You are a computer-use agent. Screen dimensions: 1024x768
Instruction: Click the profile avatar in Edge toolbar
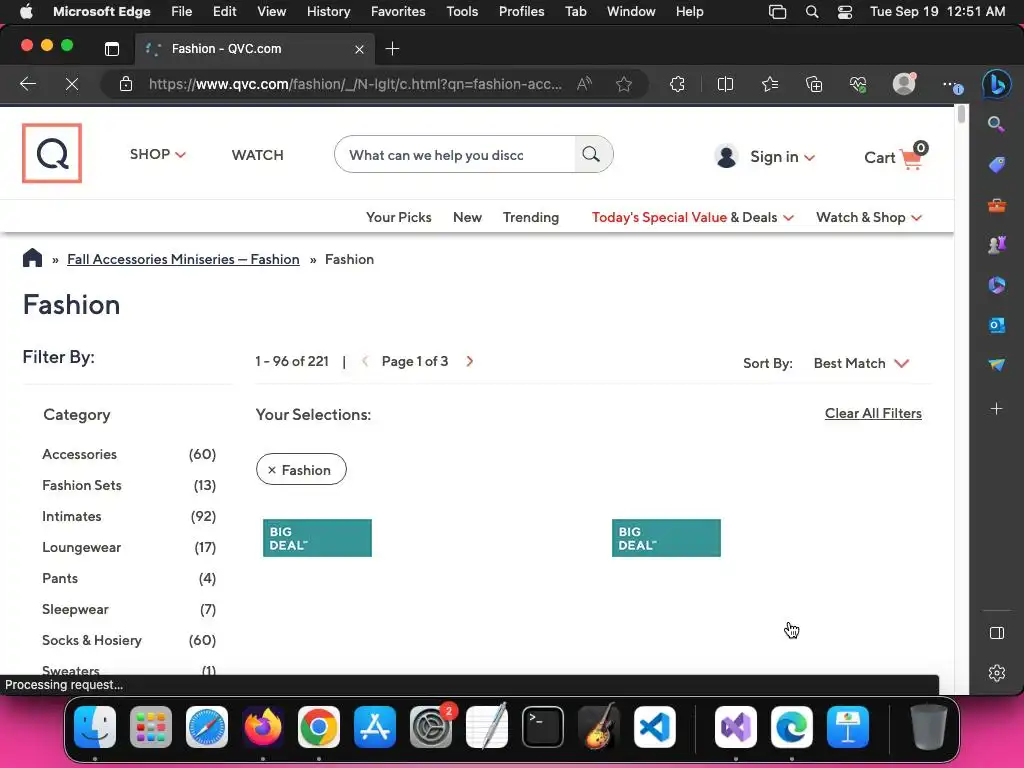[x=904, y=84]
